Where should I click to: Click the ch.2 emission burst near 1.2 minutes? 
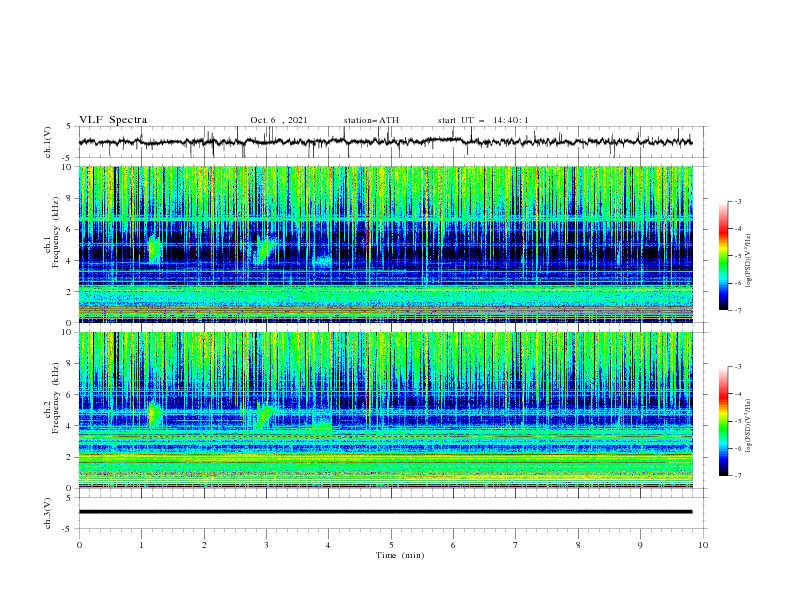tap(155, 414)
